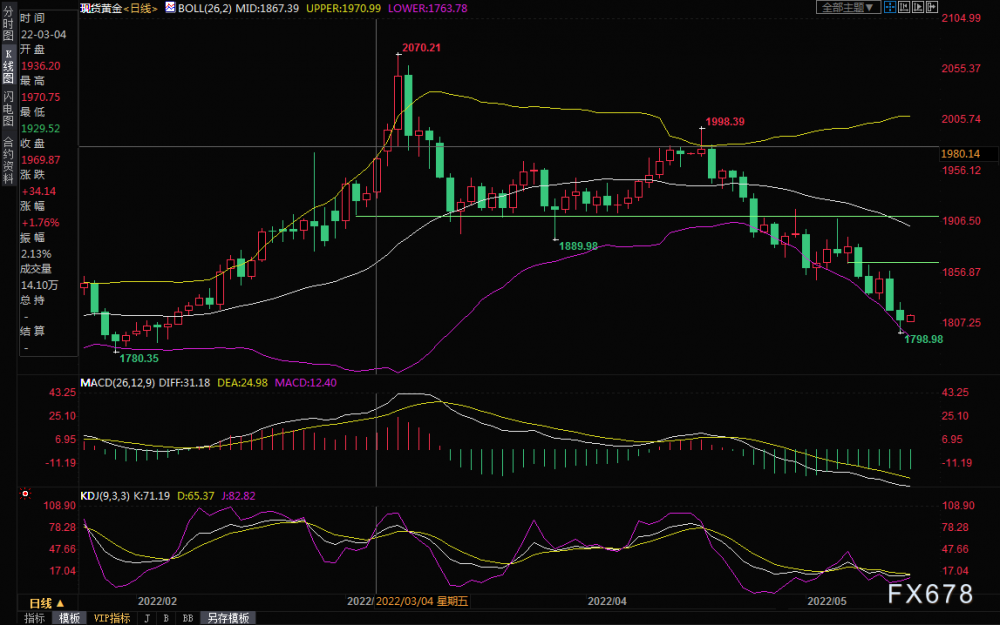The width and height of the screenshot is (1000, 625).
Task: Open the 全部主题 dropdown
Action: (x=849, y=8)
